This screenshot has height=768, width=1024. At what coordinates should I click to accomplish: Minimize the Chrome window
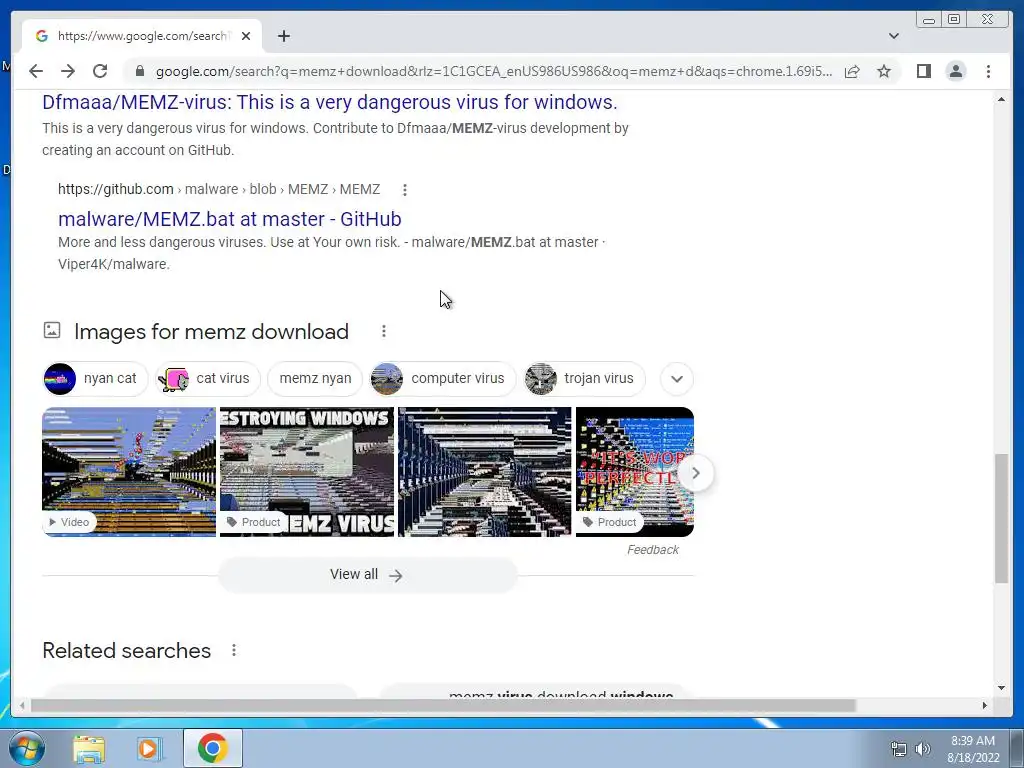929,20
